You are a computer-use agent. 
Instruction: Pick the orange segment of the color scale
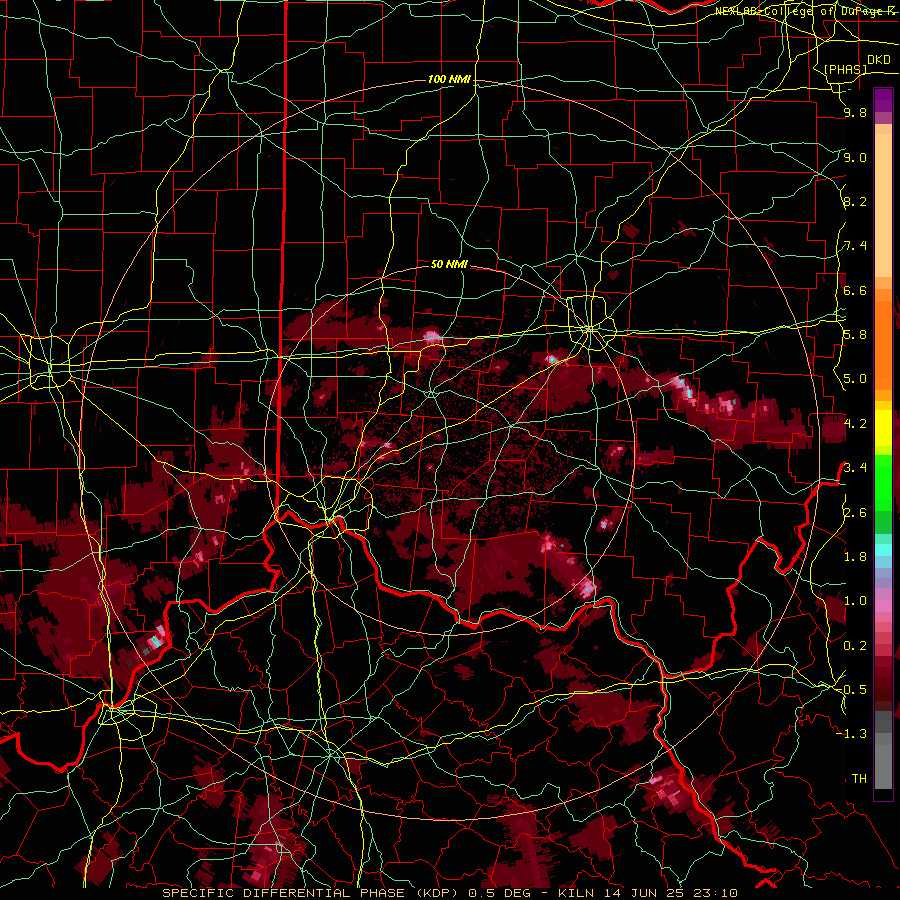point(883,344)
